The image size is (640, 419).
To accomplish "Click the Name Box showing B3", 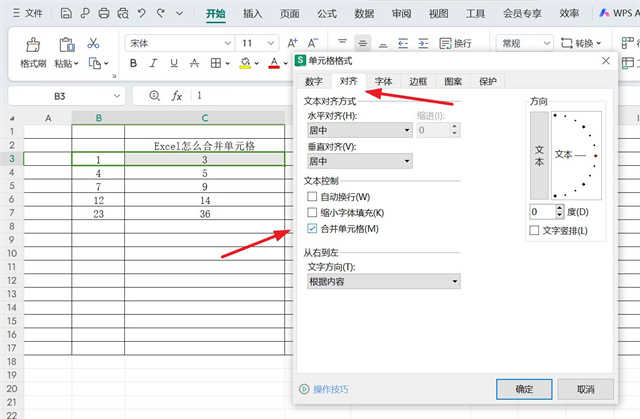I will click(x=60, y=96).
